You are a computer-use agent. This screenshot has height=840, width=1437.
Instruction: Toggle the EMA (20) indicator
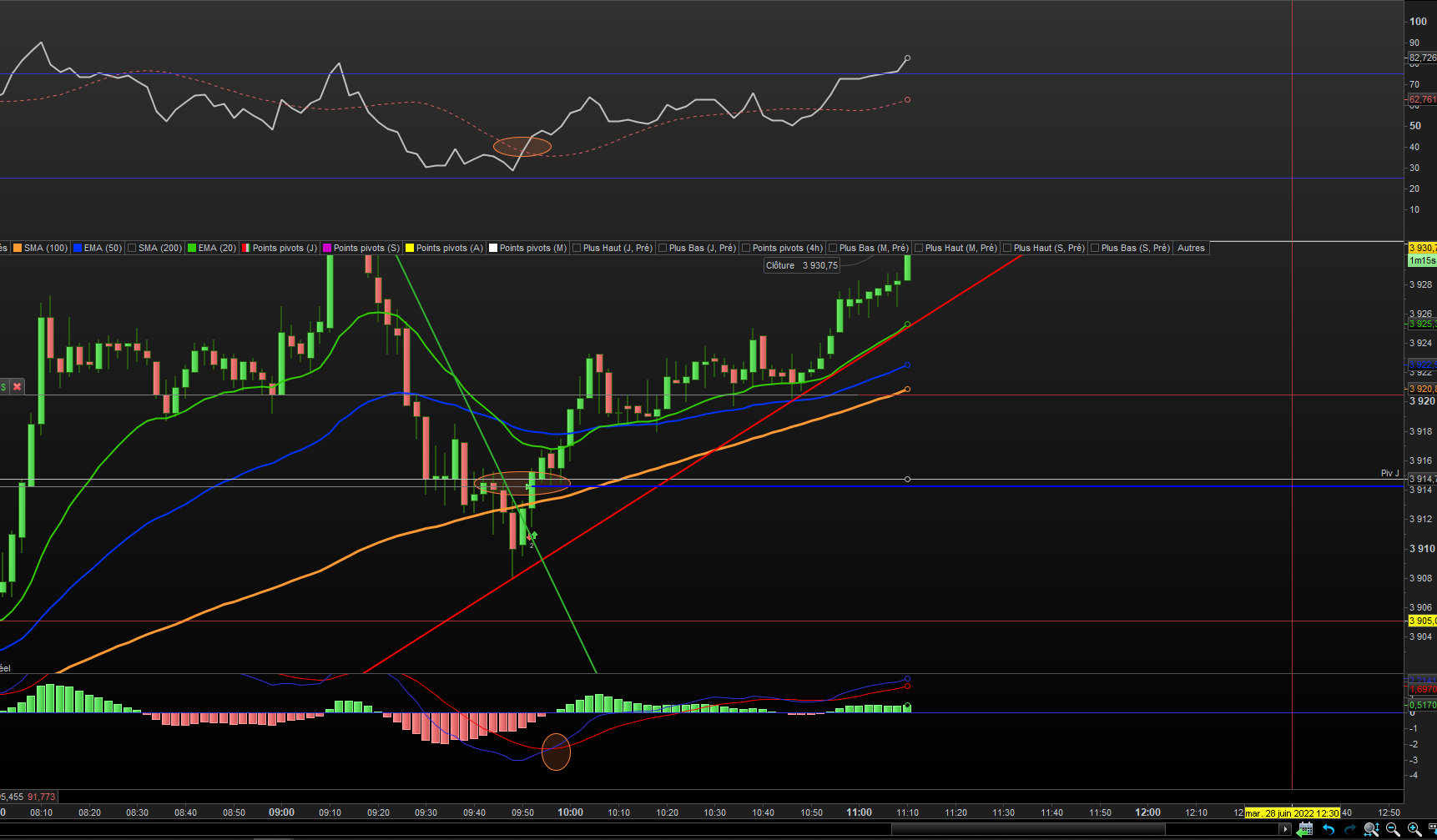click(x=212, y=248)
